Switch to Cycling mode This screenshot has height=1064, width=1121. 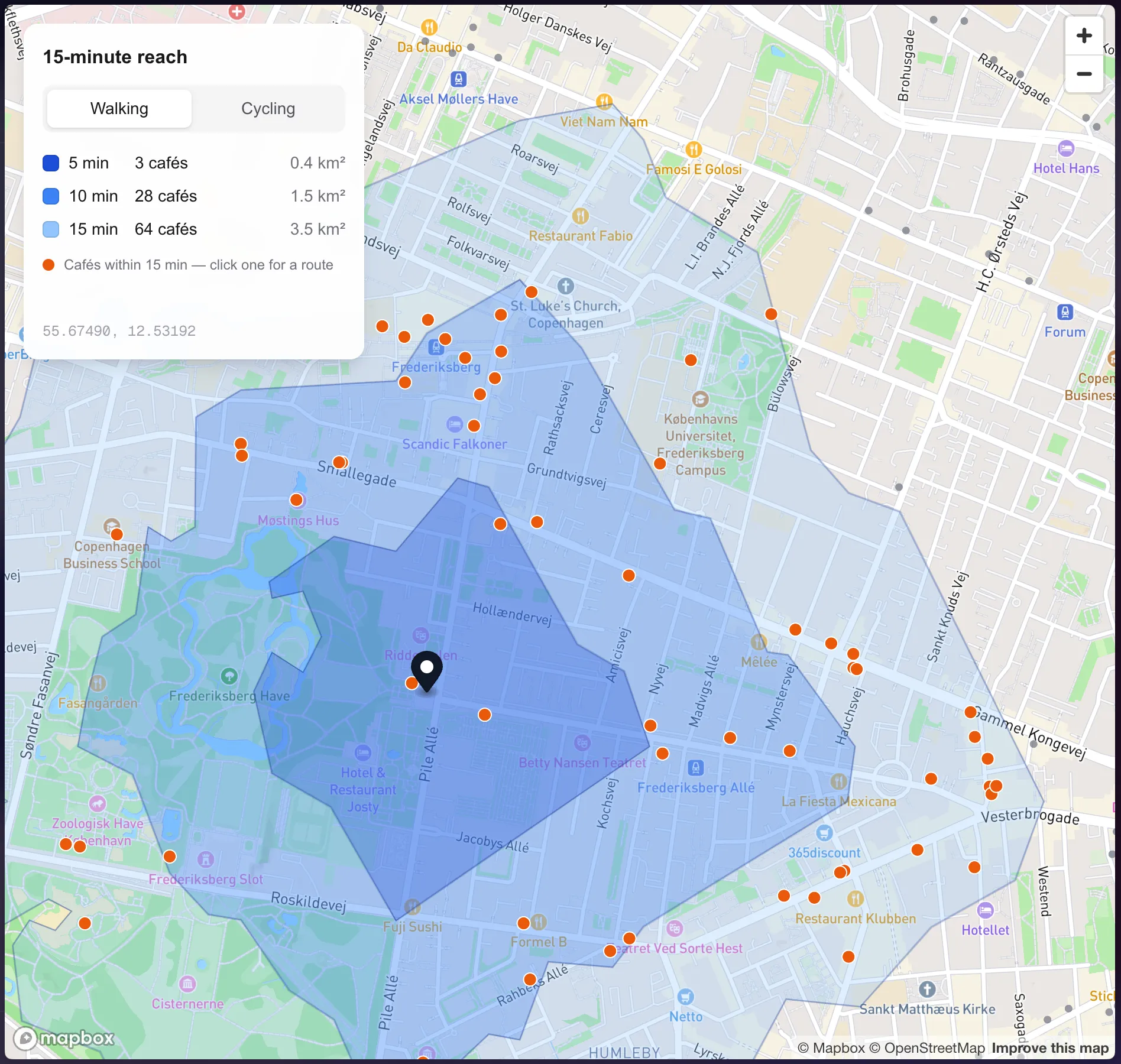(x=268, y=109)
